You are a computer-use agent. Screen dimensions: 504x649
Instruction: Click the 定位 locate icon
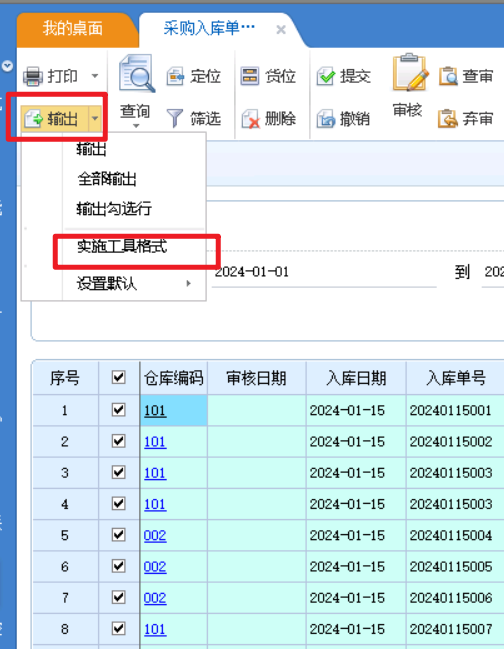175,77
